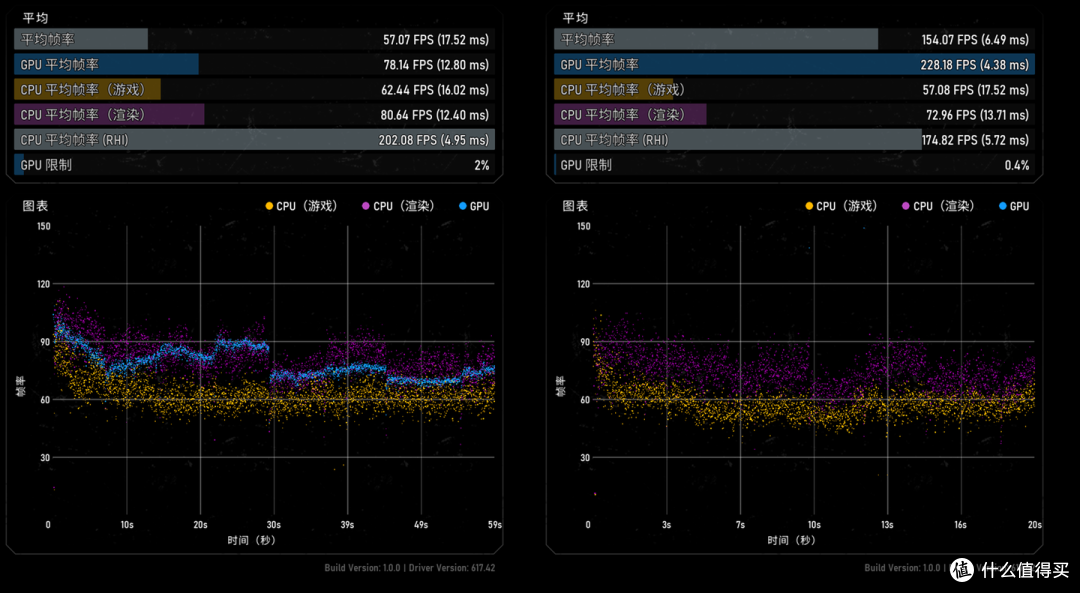
Task: Click the 7s time axis label
Action: click(x=740, y=525)
